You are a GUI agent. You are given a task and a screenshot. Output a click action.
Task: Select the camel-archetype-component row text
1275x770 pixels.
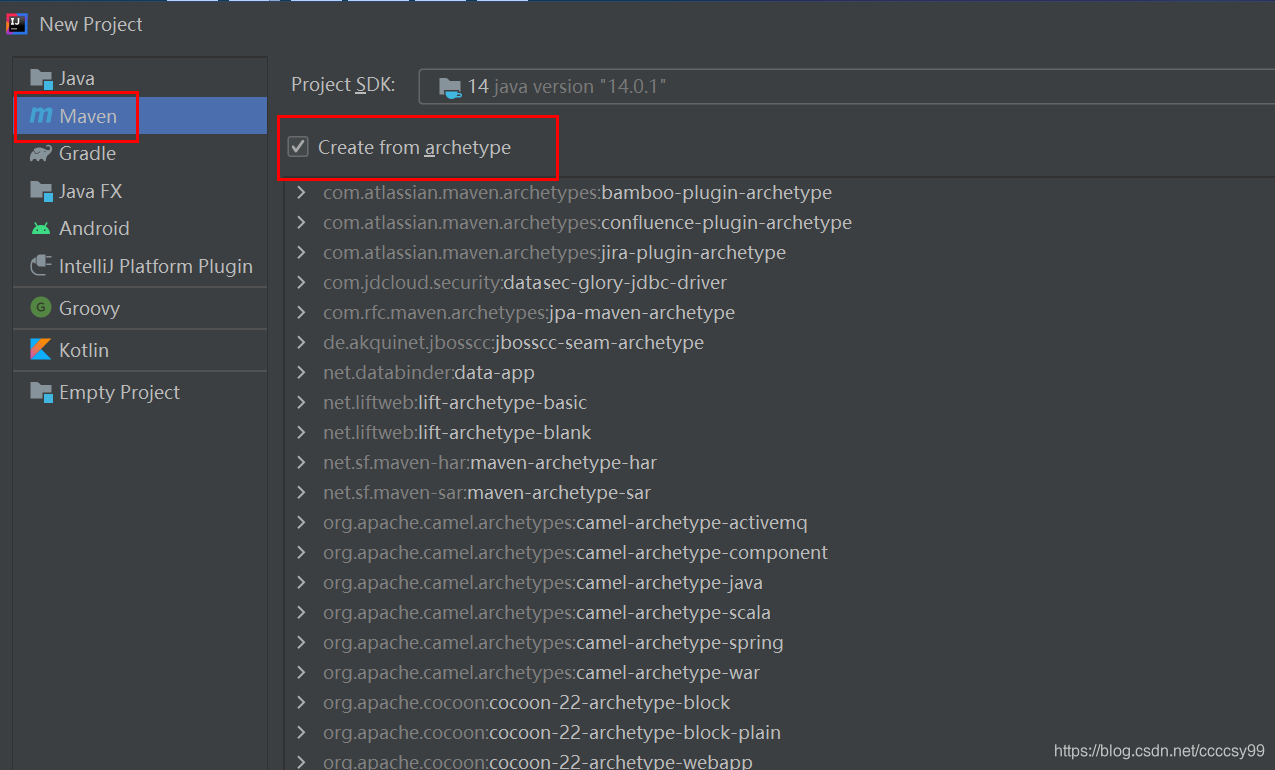tap(575, 553)
